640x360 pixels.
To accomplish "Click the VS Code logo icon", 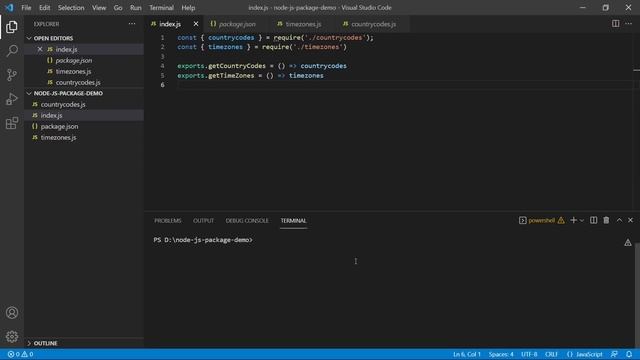I will [9, 7].
